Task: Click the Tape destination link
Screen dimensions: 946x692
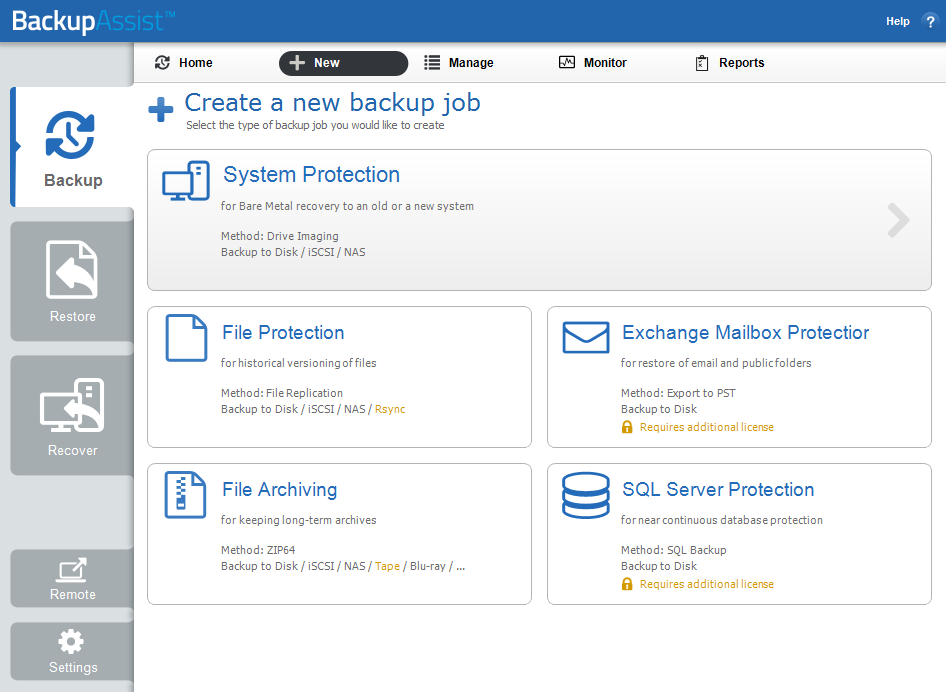Action: pyautogui.click(x=387, y=566)
